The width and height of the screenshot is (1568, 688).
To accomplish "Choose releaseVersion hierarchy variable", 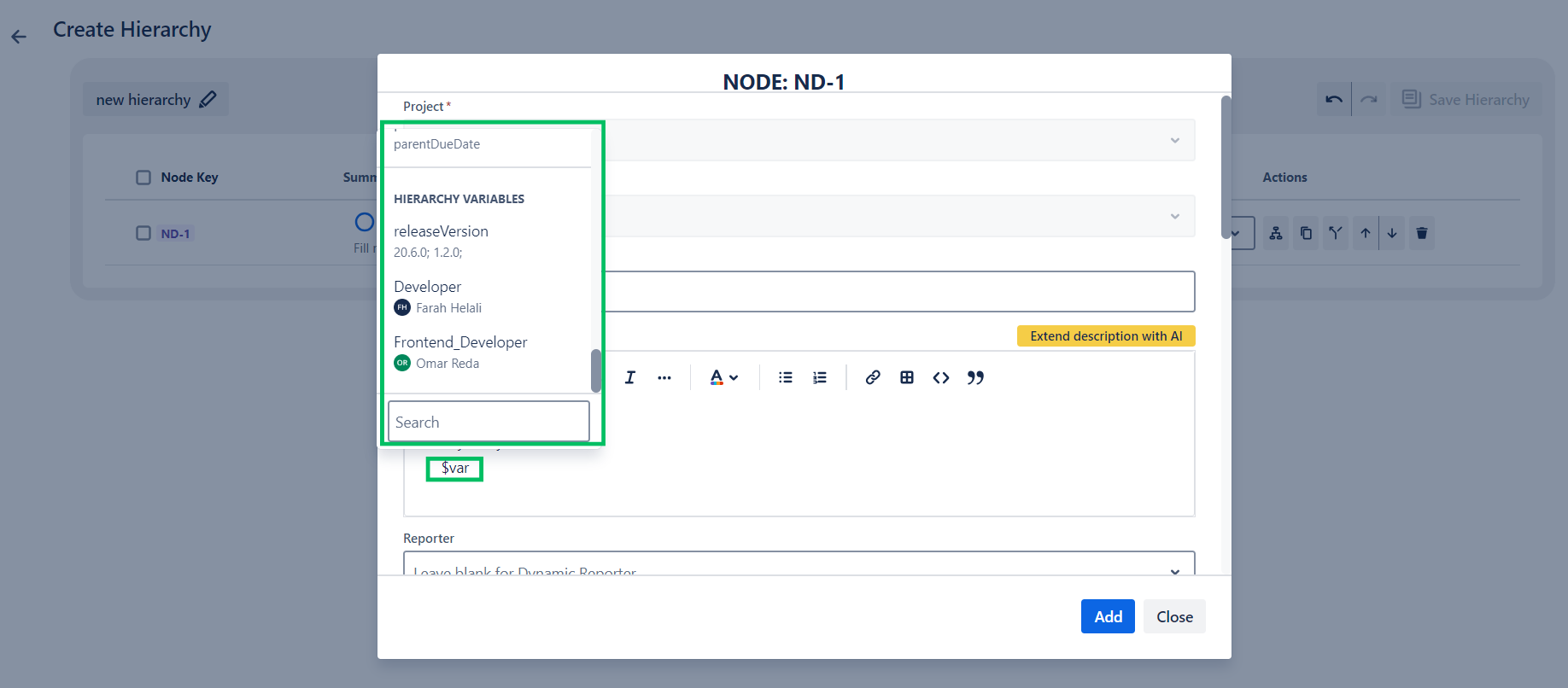I will (x=441, y=231).
